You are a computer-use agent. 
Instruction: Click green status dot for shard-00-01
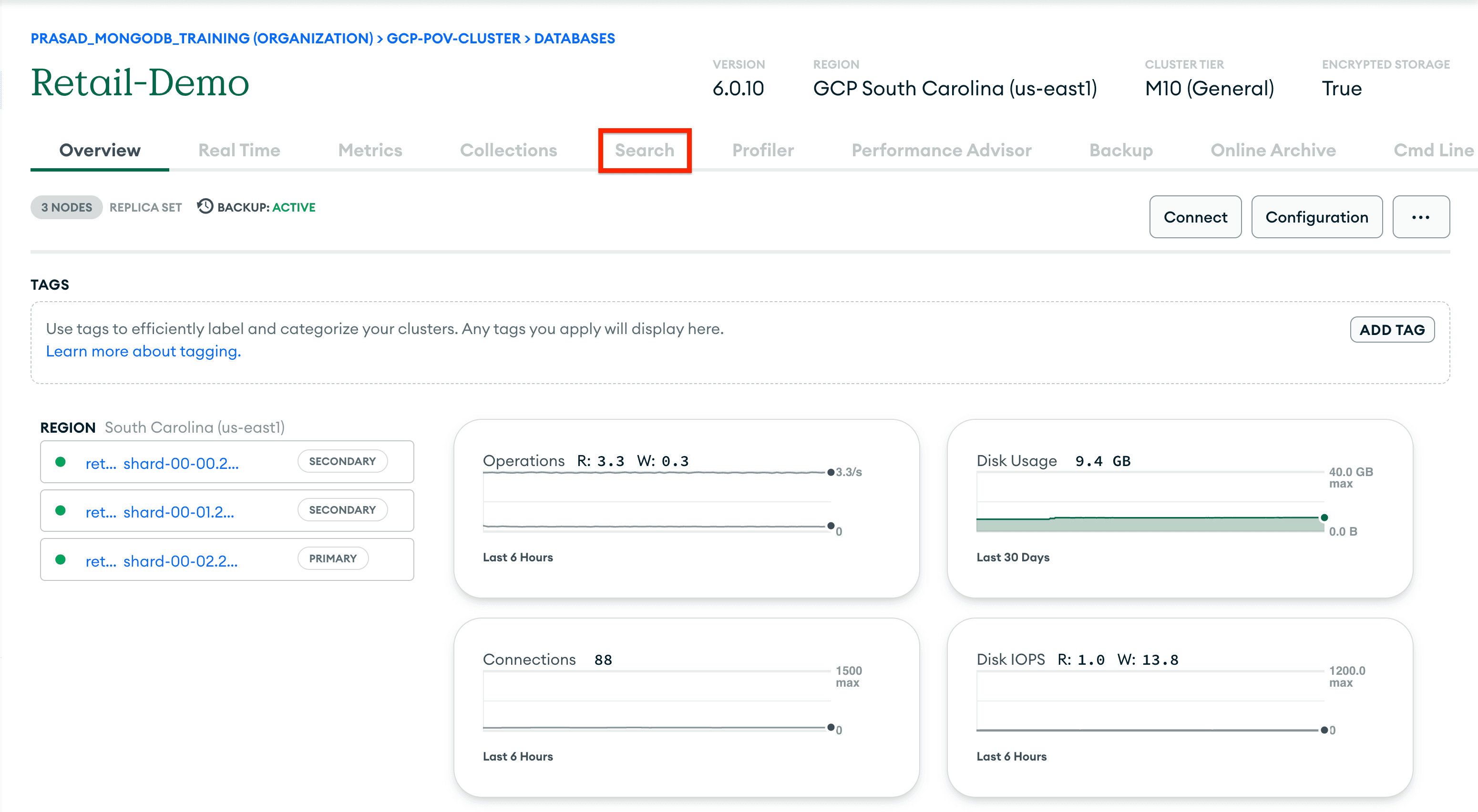(x=60, y=511)
